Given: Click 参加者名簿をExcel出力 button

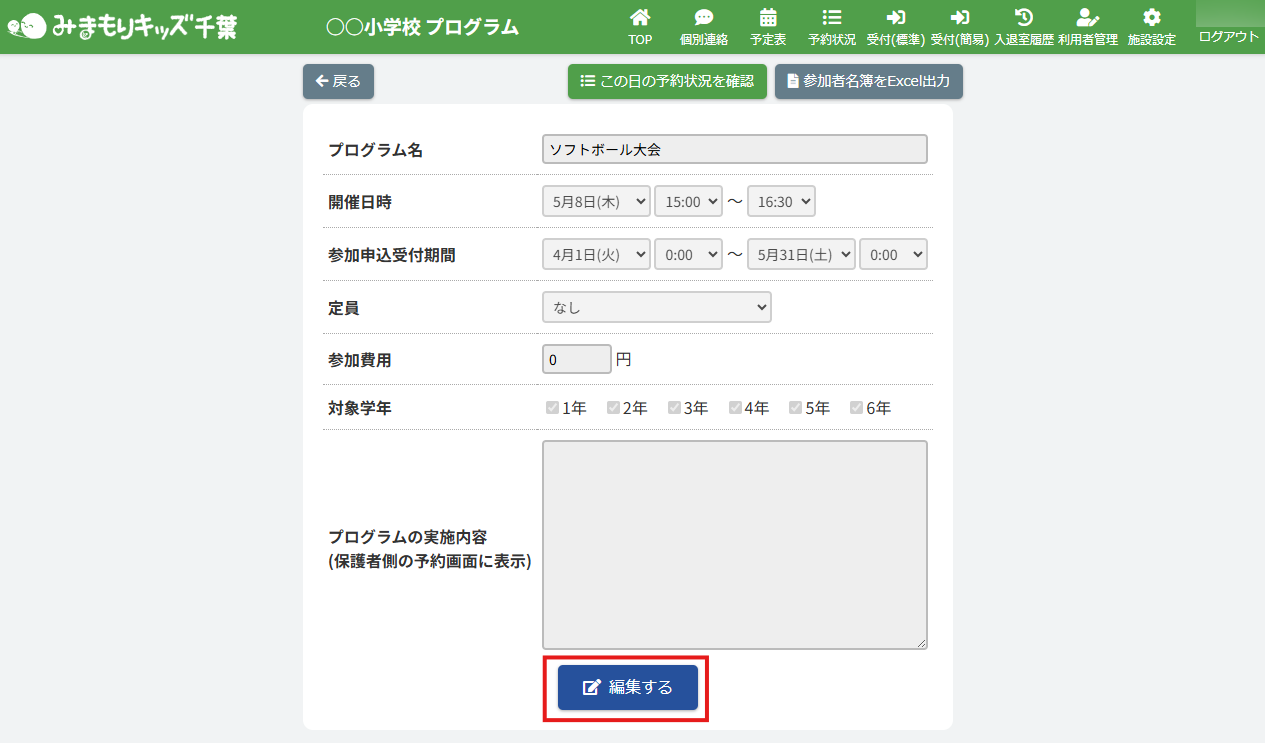Looking at the screenshot, I should (868, 81).
